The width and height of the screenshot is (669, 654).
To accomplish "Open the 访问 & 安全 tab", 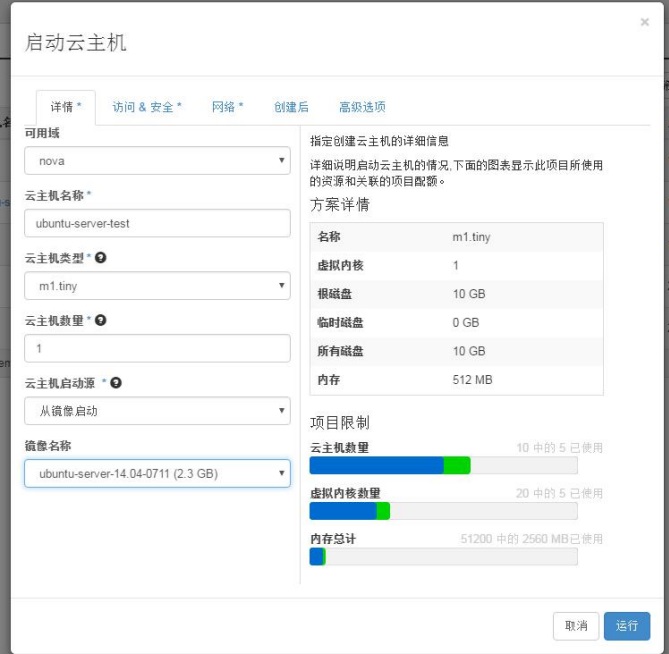I will [x=147, y=107].
